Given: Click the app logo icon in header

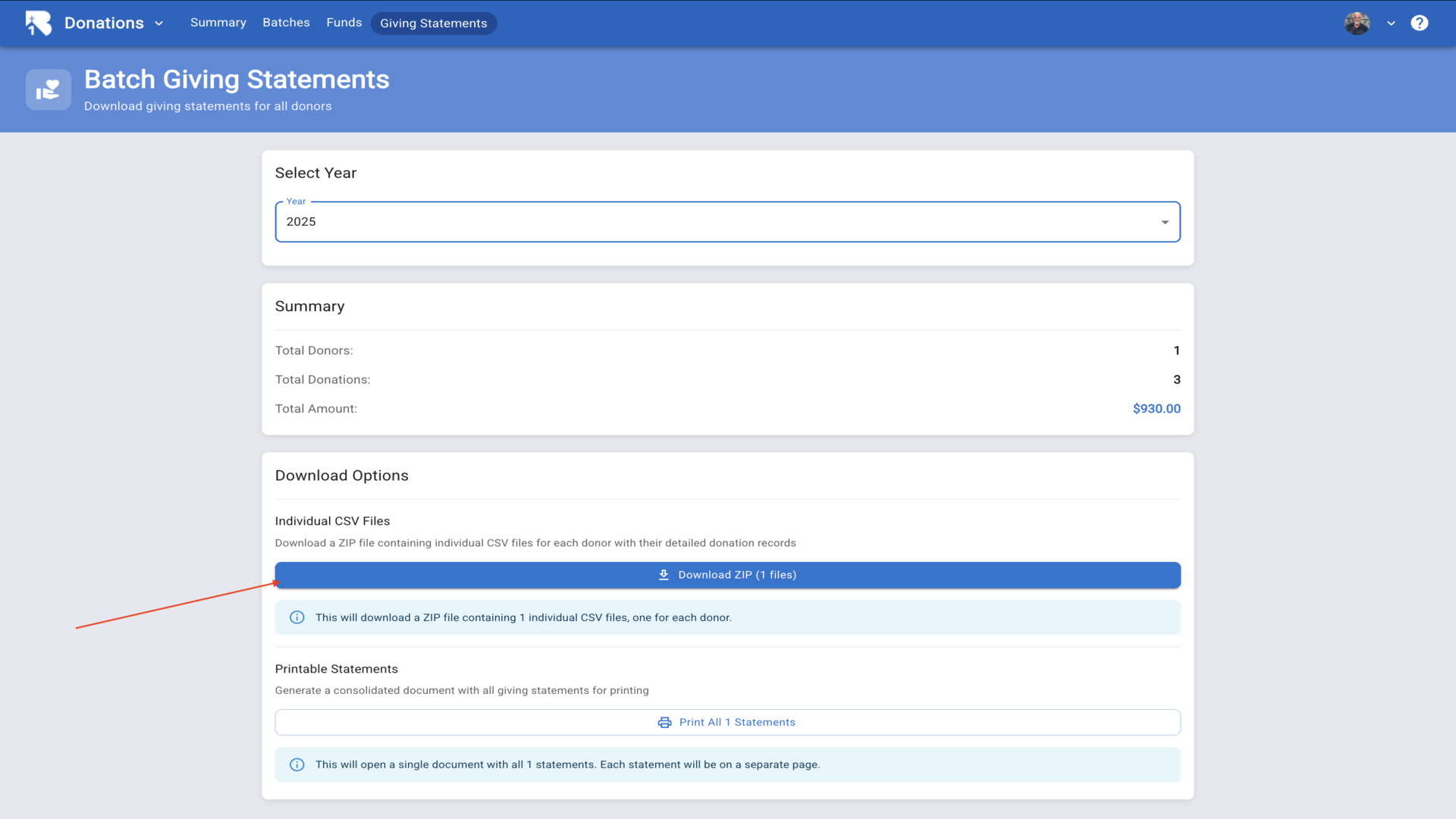Looking at the screenshot, I should [x=39, y=23].
